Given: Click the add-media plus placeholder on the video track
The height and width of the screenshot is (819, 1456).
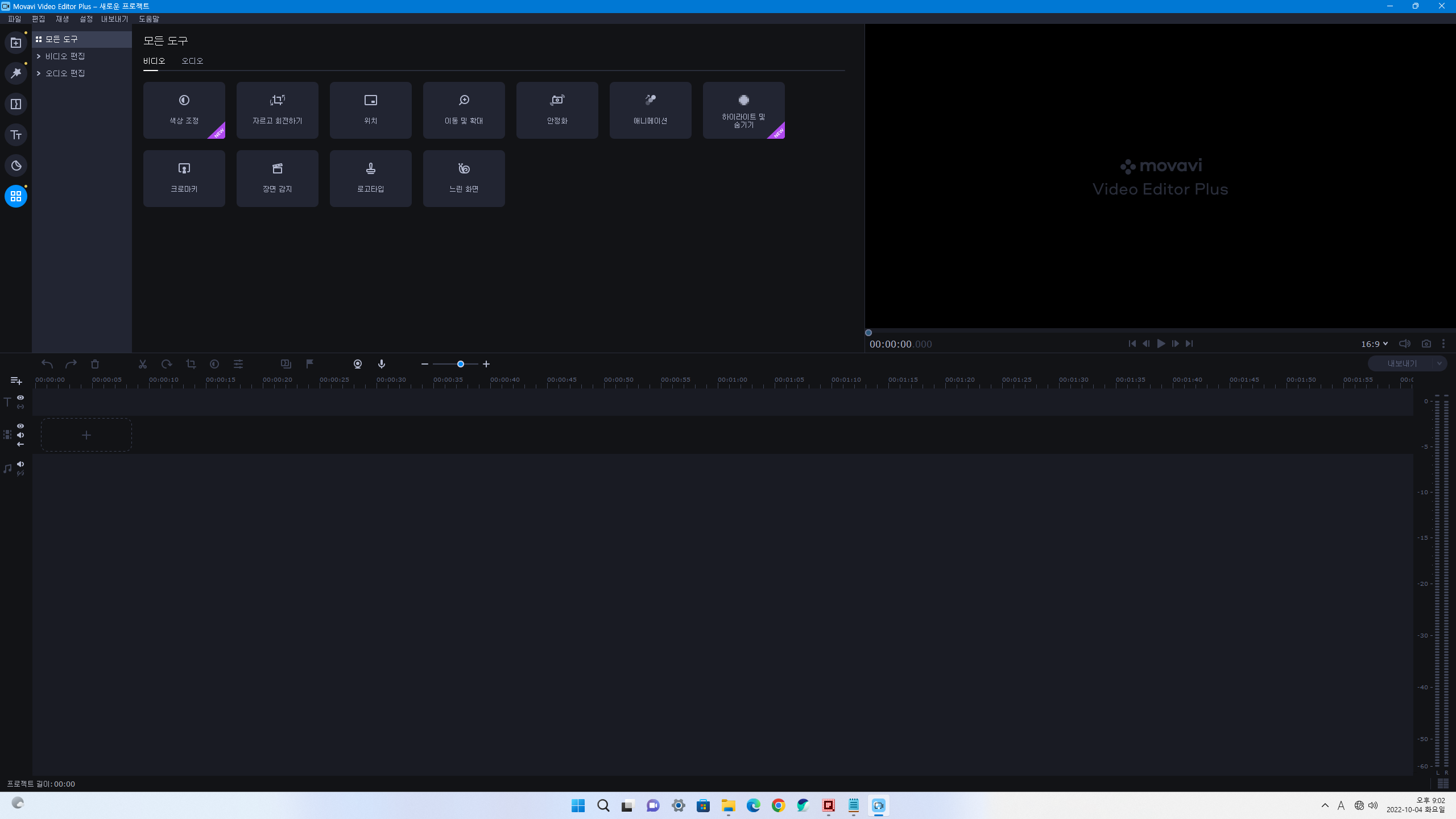Looking at the screenshot, I should (86, 435).
